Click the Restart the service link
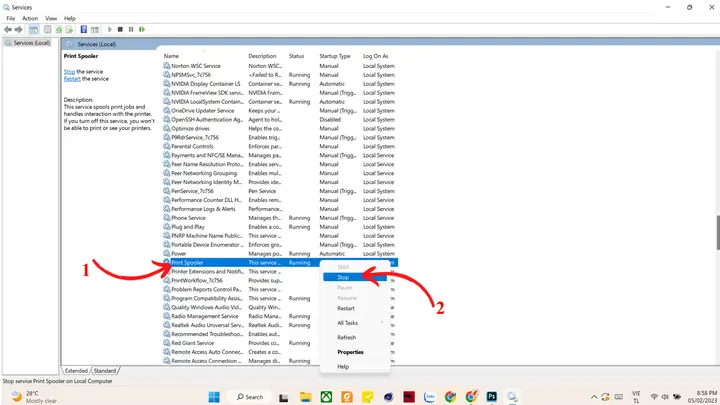The width and height of the screenshot is (720, 405). 72,79
